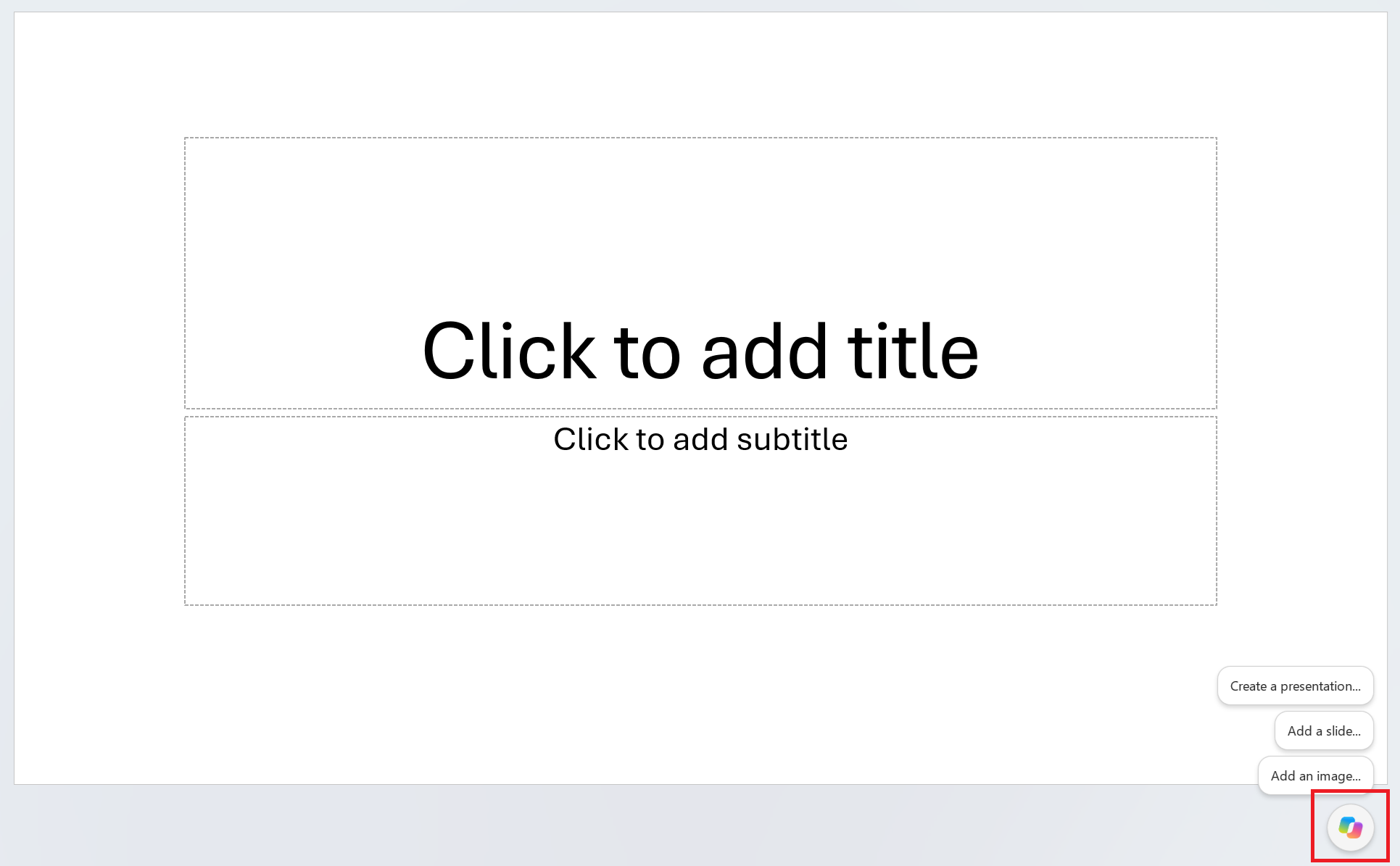The image size is (1400, 866).
Task: Select the Add an image suggestion
Action: [1315, 775]
